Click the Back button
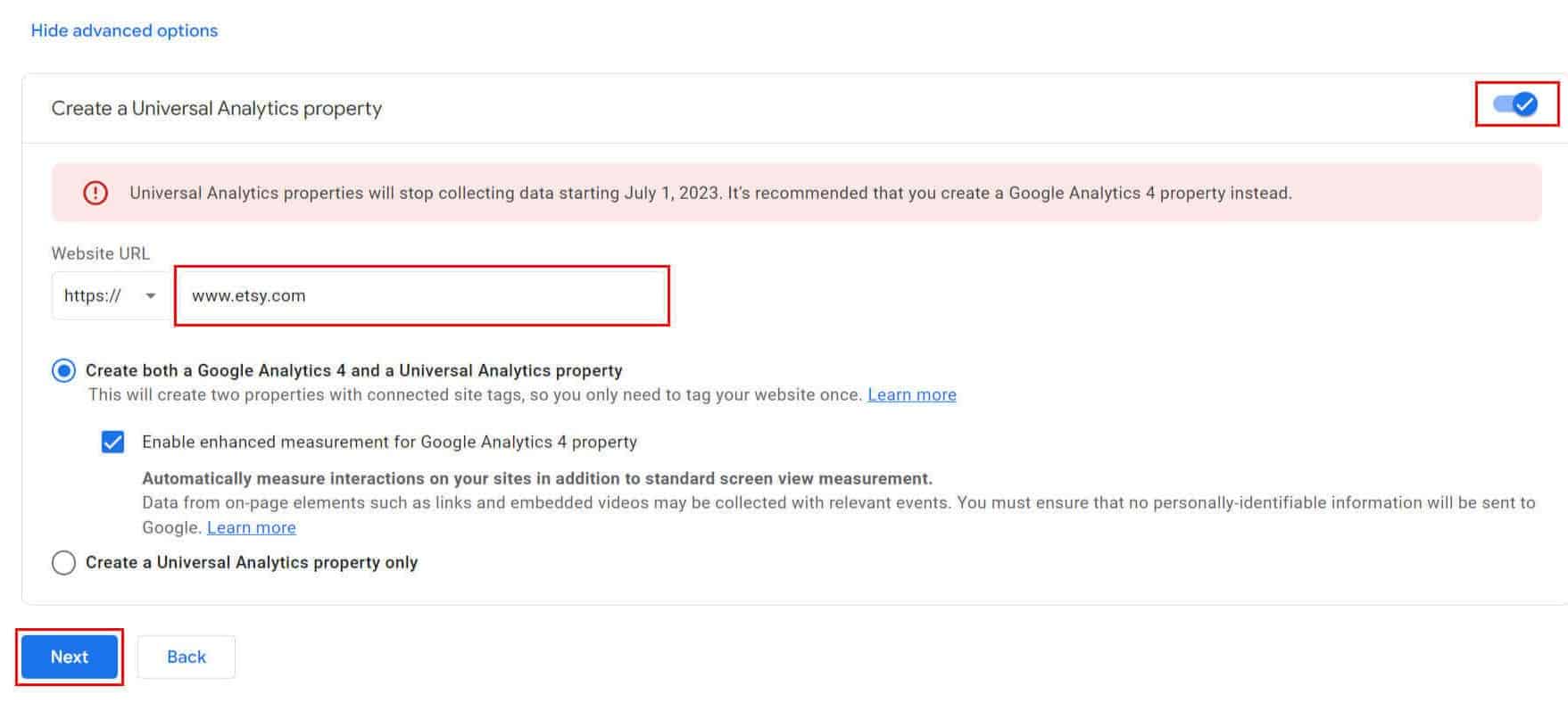The image size is (1568, 712). (186, 657)
